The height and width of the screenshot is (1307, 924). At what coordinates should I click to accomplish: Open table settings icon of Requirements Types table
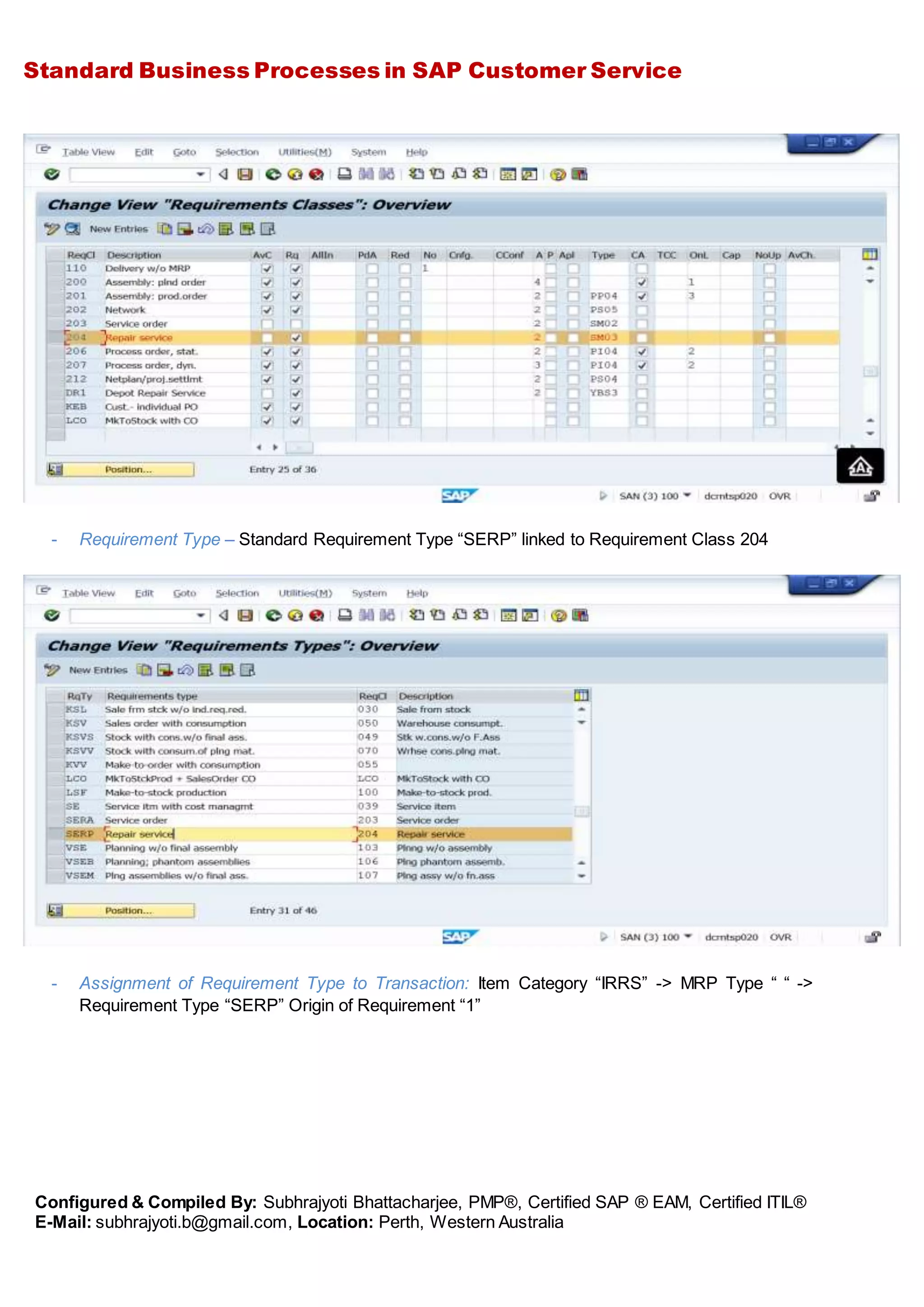point(581,695)
